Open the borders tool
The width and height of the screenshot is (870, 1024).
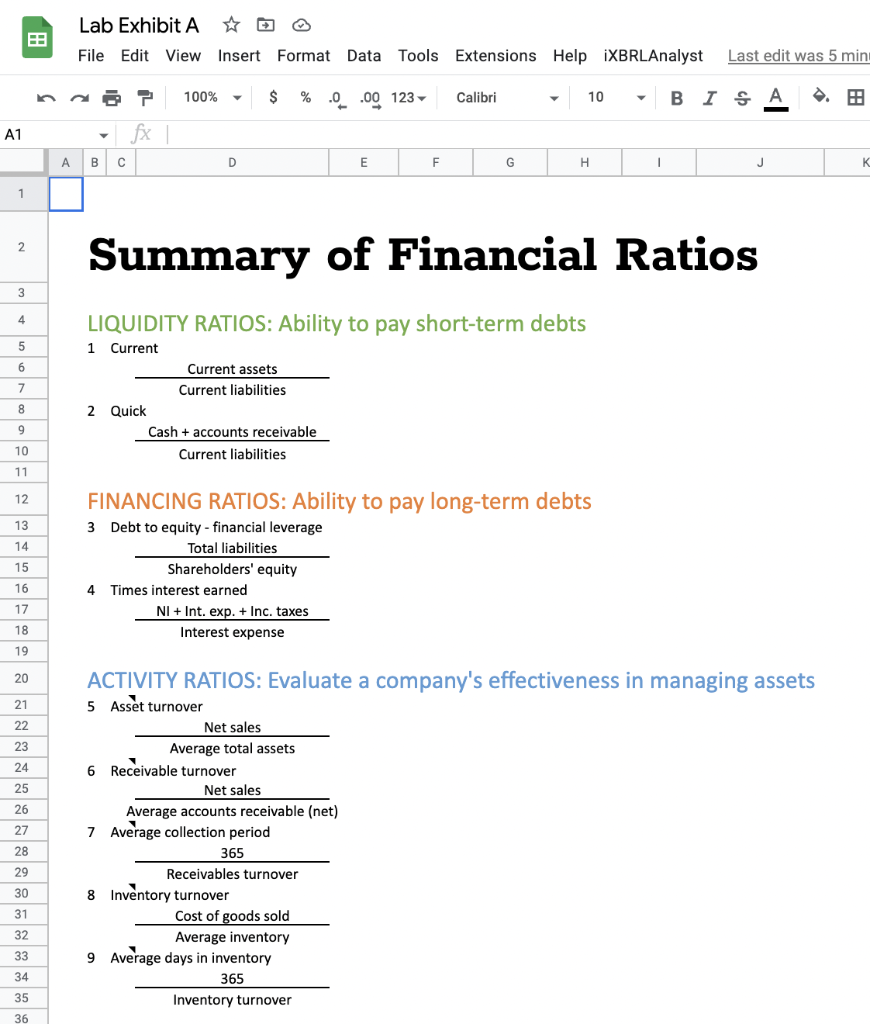(855, 97)
